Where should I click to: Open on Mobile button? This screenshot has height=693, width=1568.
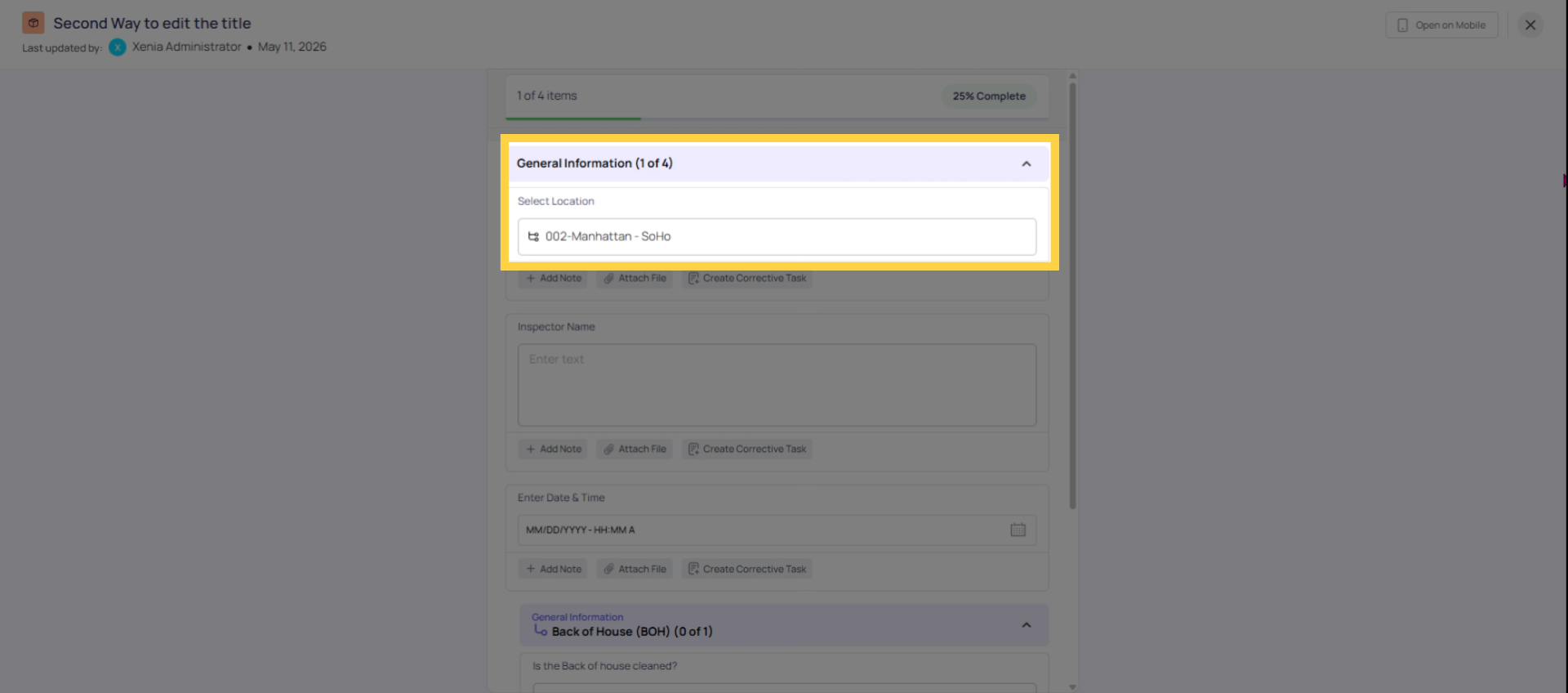(1441, 25)
